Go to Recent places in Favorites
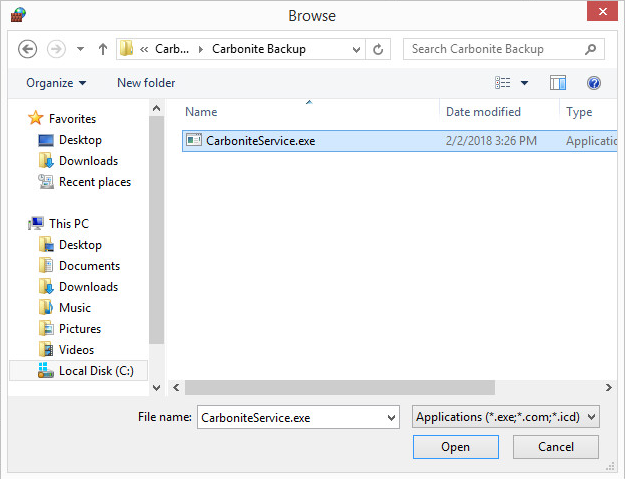The width and height of the screenshot is (625, 479). pyautogui.click(x=94, y=182)
